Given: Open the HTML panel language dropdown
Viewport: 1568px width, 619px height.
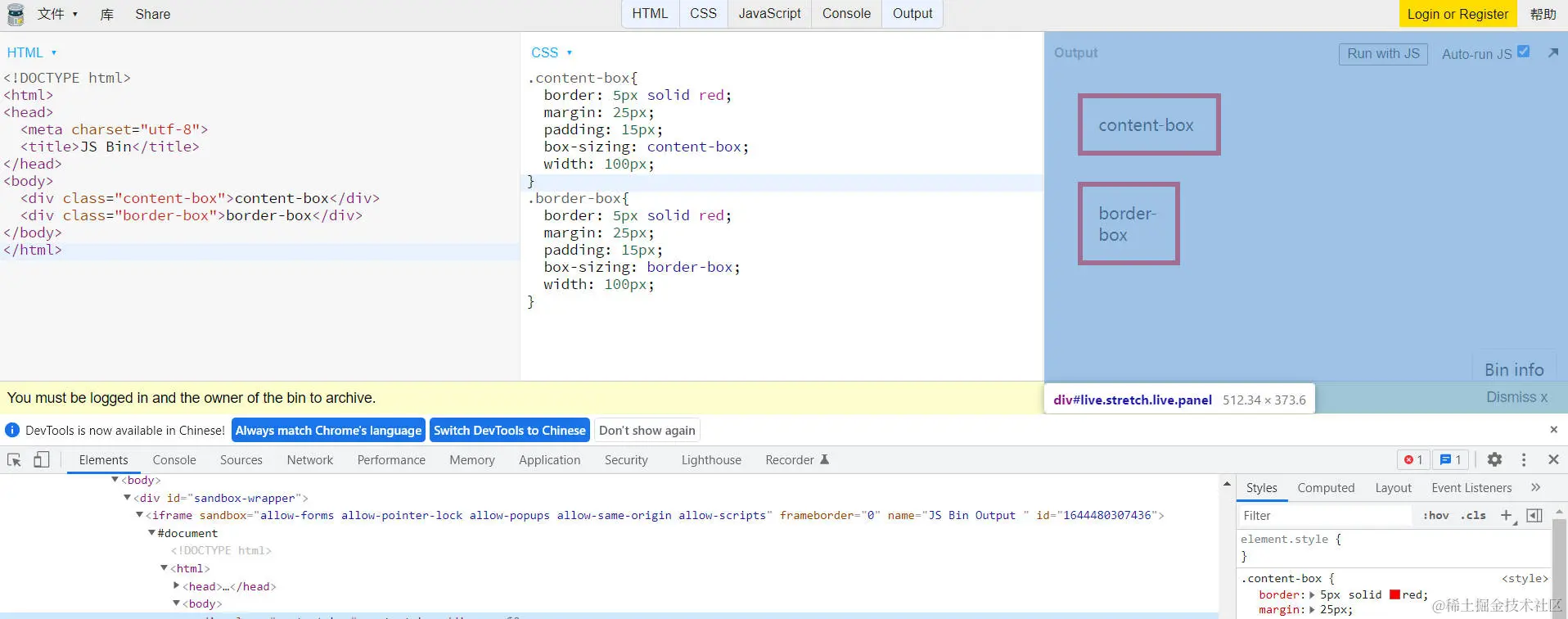Looking at the screenshot, I should [31, 52].
